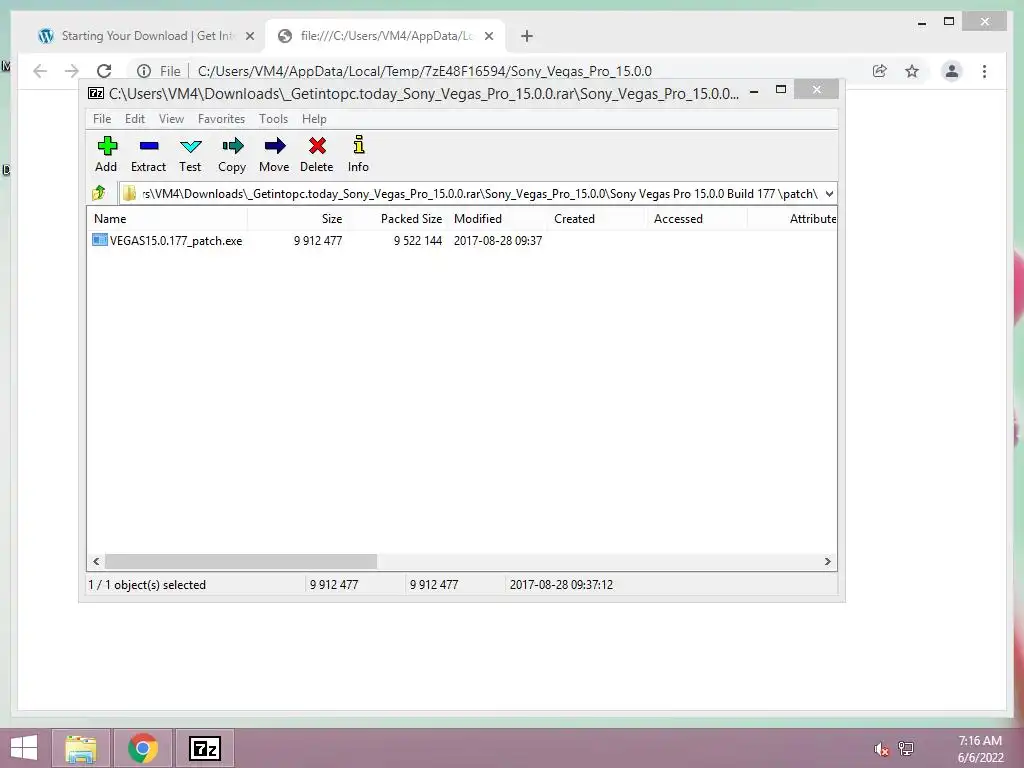This screenshot has width=1024, height=768.
Task: Click the network tray icon
Action: pos(906,748)
